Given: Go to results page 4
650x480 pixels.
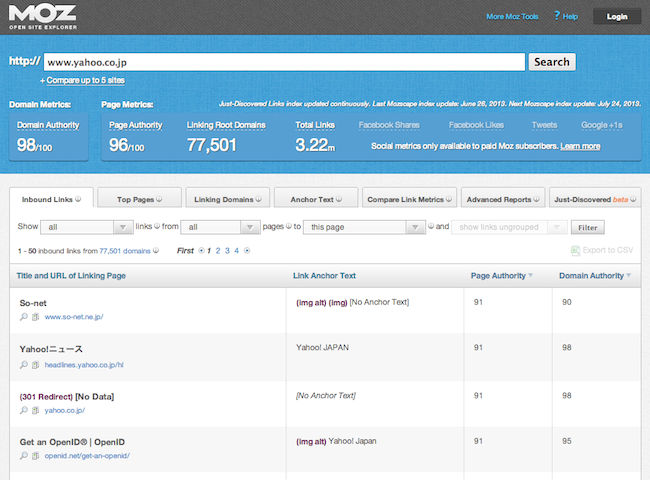Looking at the screenshot, I should 236,250.
